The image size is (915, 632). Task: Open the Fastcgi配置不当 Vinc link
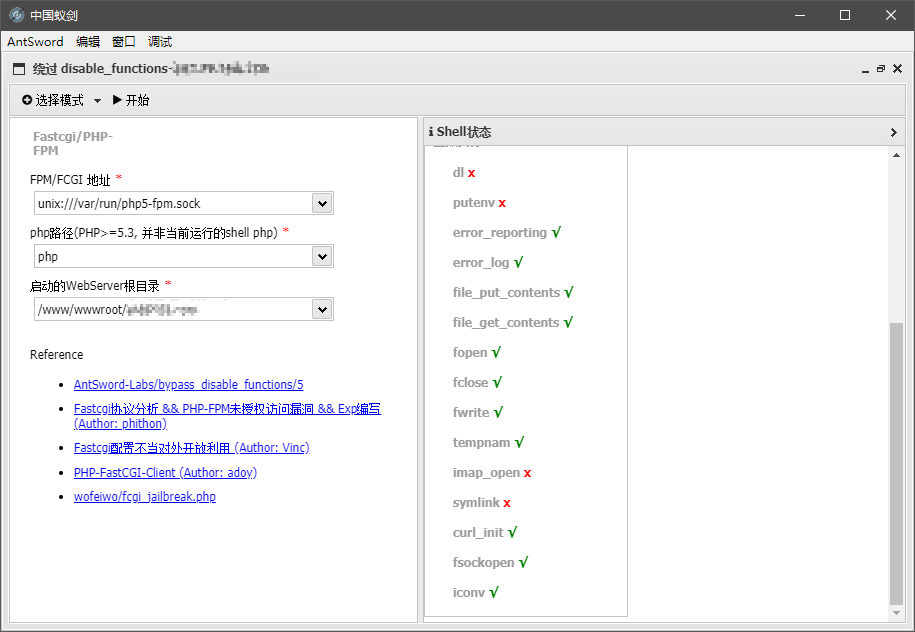point(191,448)
